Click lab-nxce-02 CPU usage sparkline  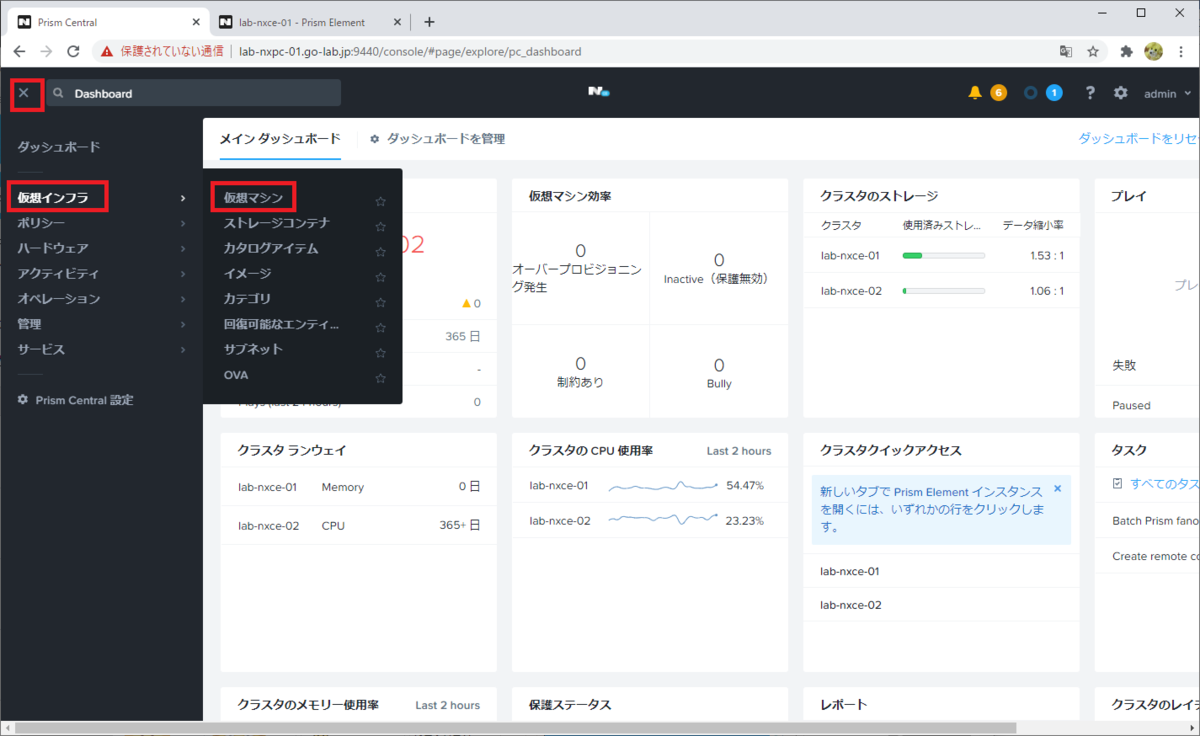663,520
